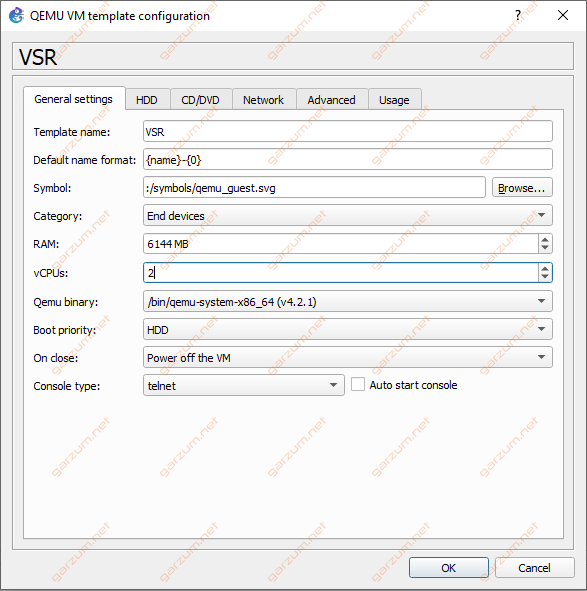Open the Category dropdown

coord(348,215)
